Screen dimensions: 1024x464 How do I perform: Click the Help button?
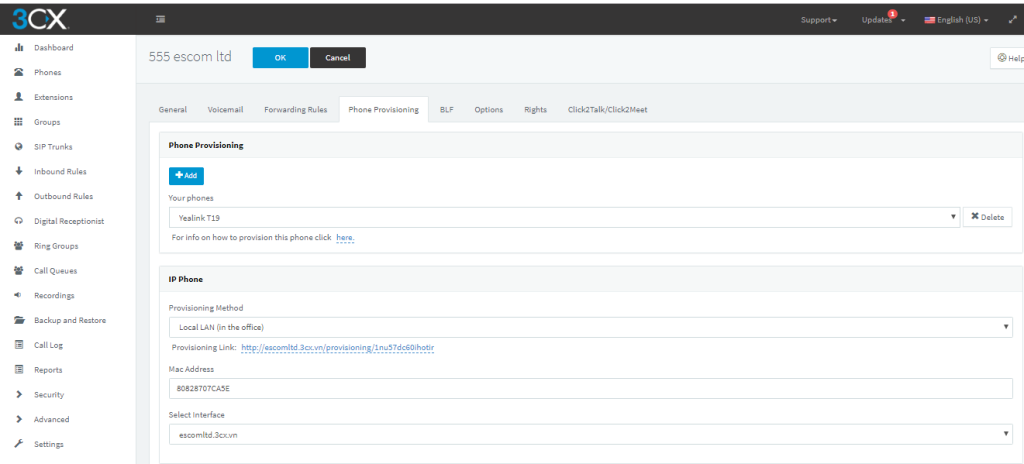pos(1008,58)
